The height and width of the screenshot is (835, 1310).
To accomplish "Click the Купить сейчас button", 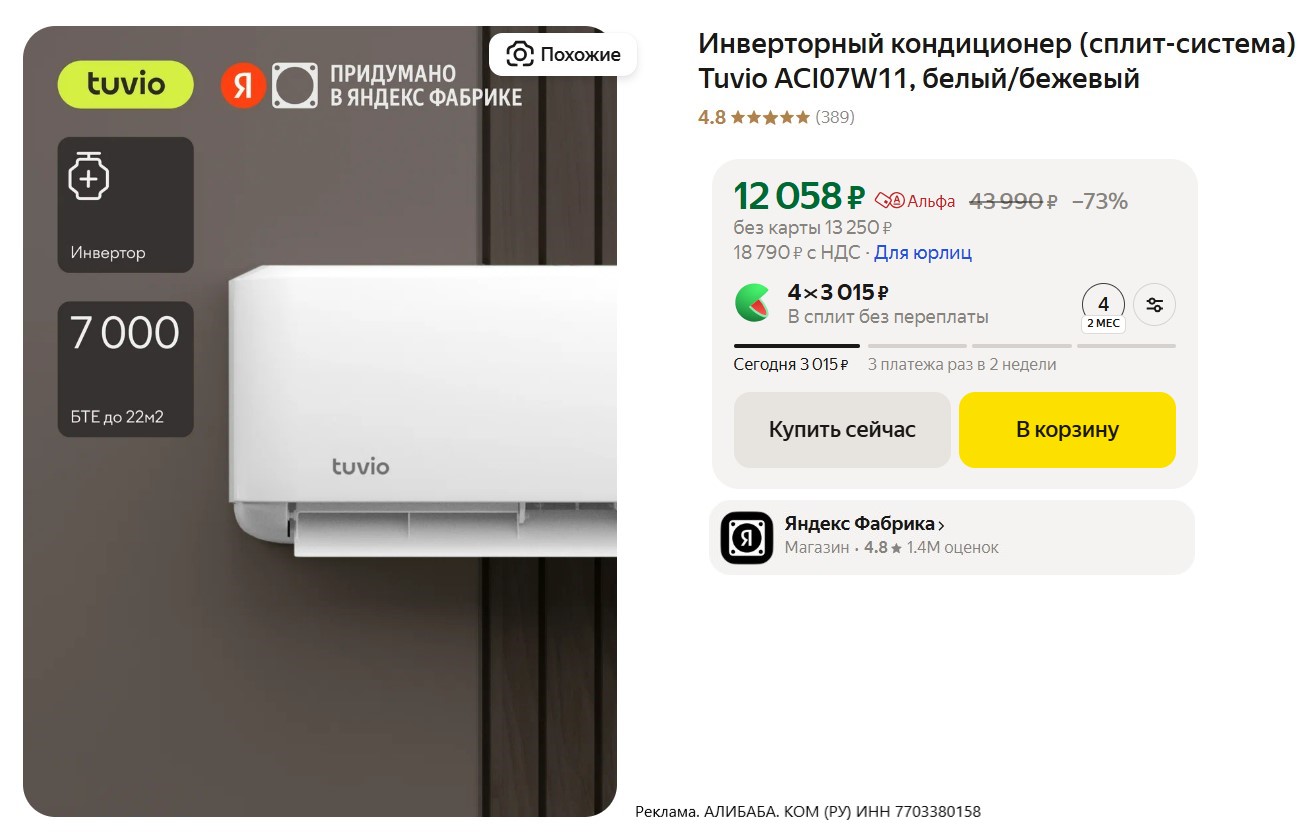I will [842, 430].
